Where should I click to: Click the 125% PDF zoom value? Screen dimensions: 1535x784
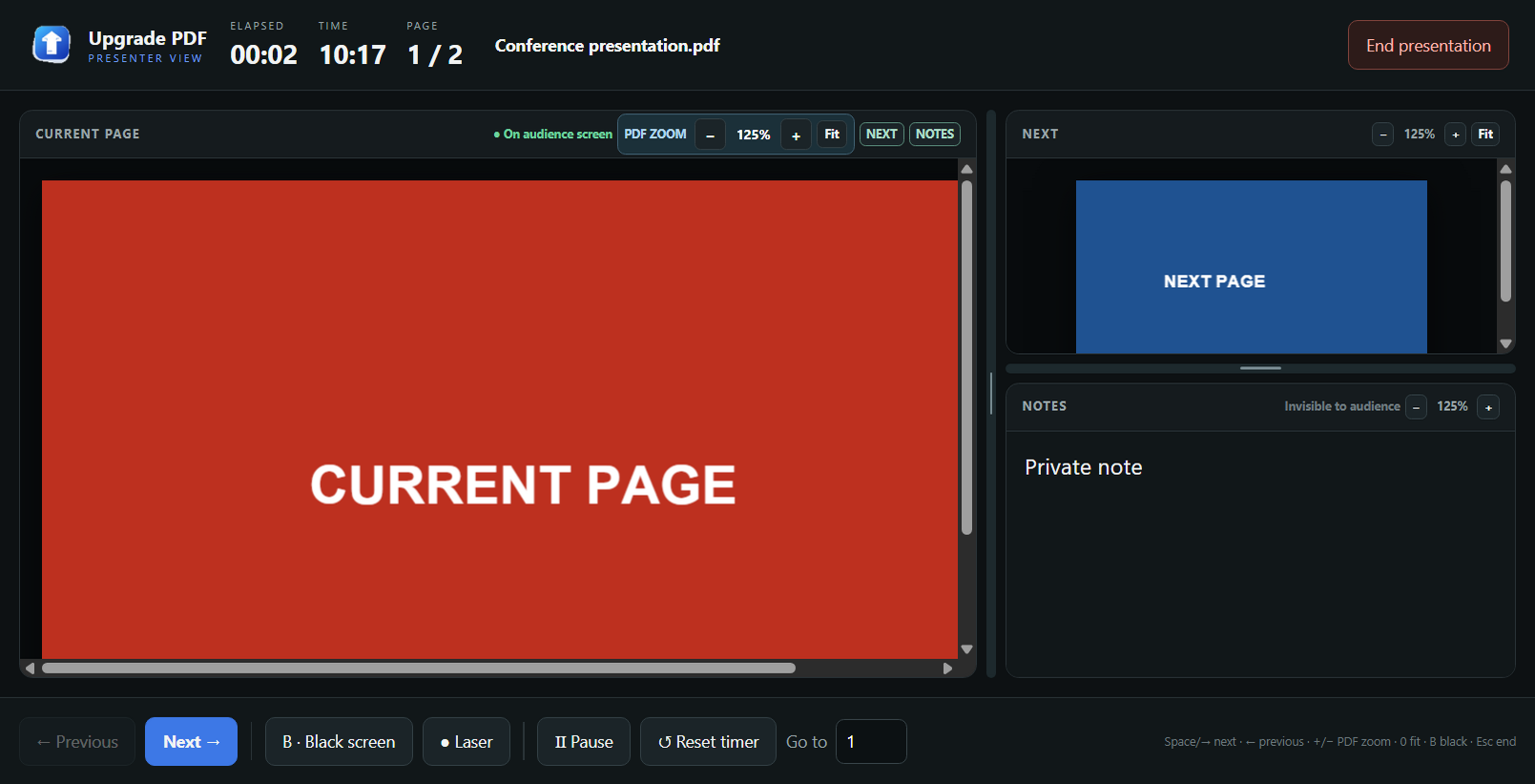coord(753,134)
